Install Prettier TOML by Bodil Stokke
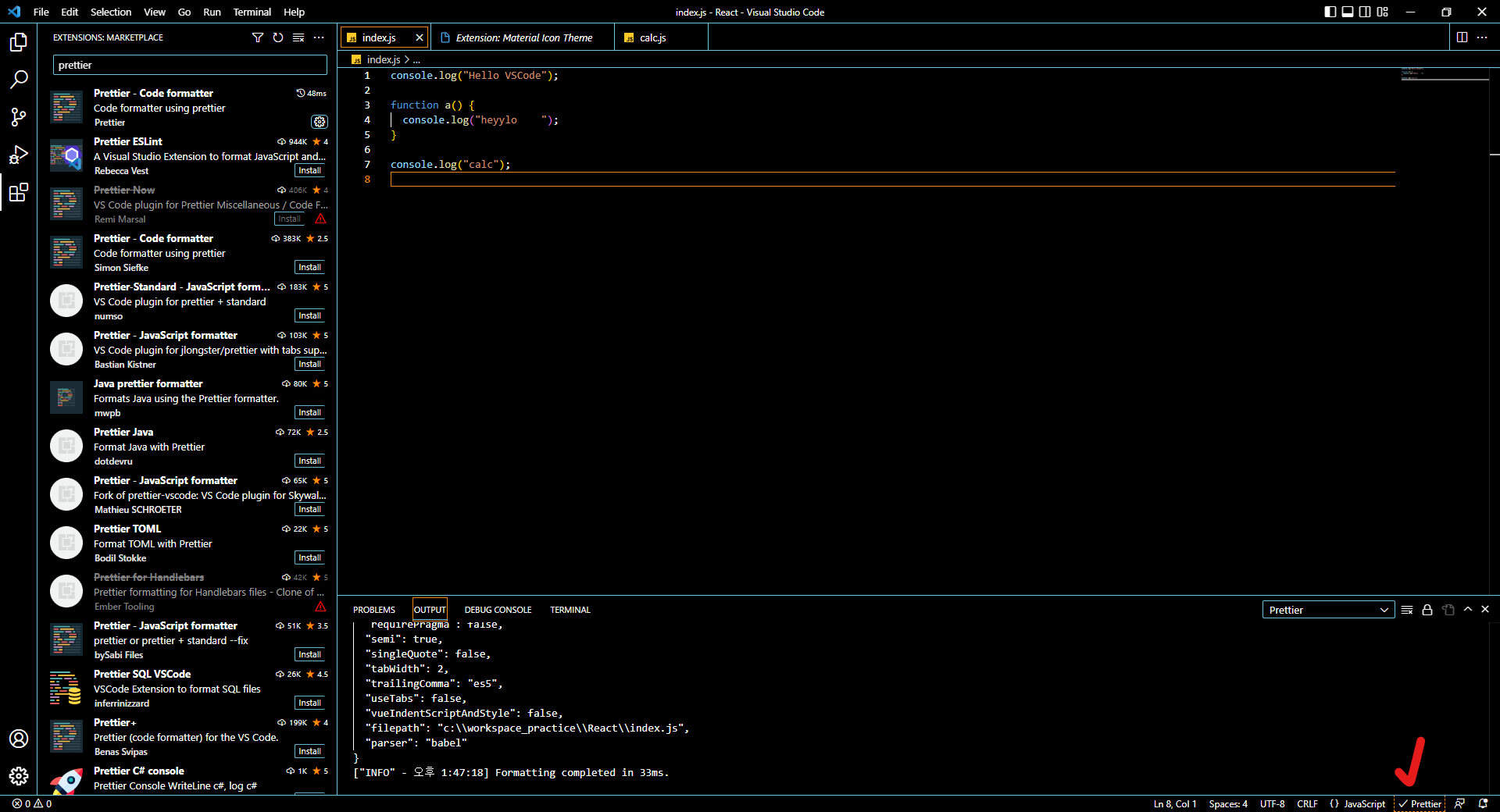Viewport: 1500px width, 812px height. click(x=310, y=558)
